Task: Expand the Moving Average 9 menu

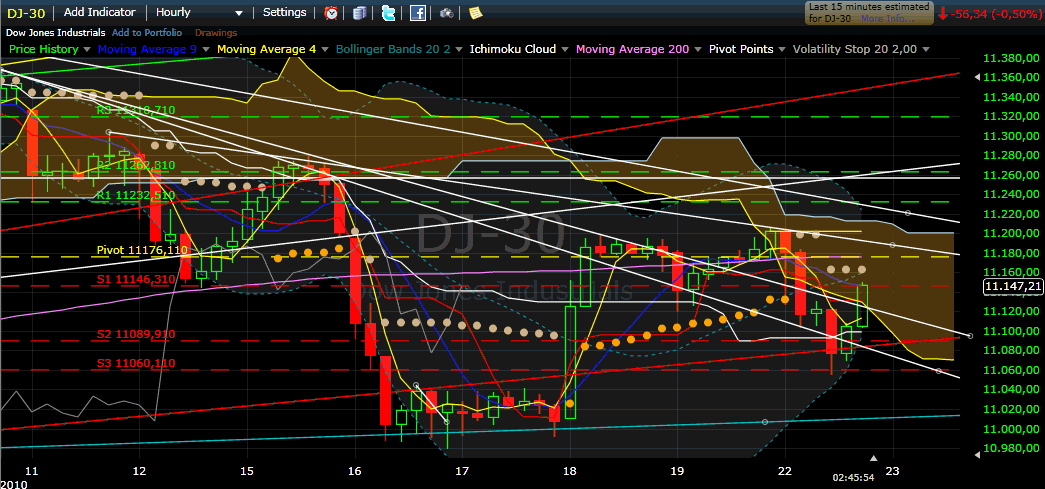Action: coord(206,49)
